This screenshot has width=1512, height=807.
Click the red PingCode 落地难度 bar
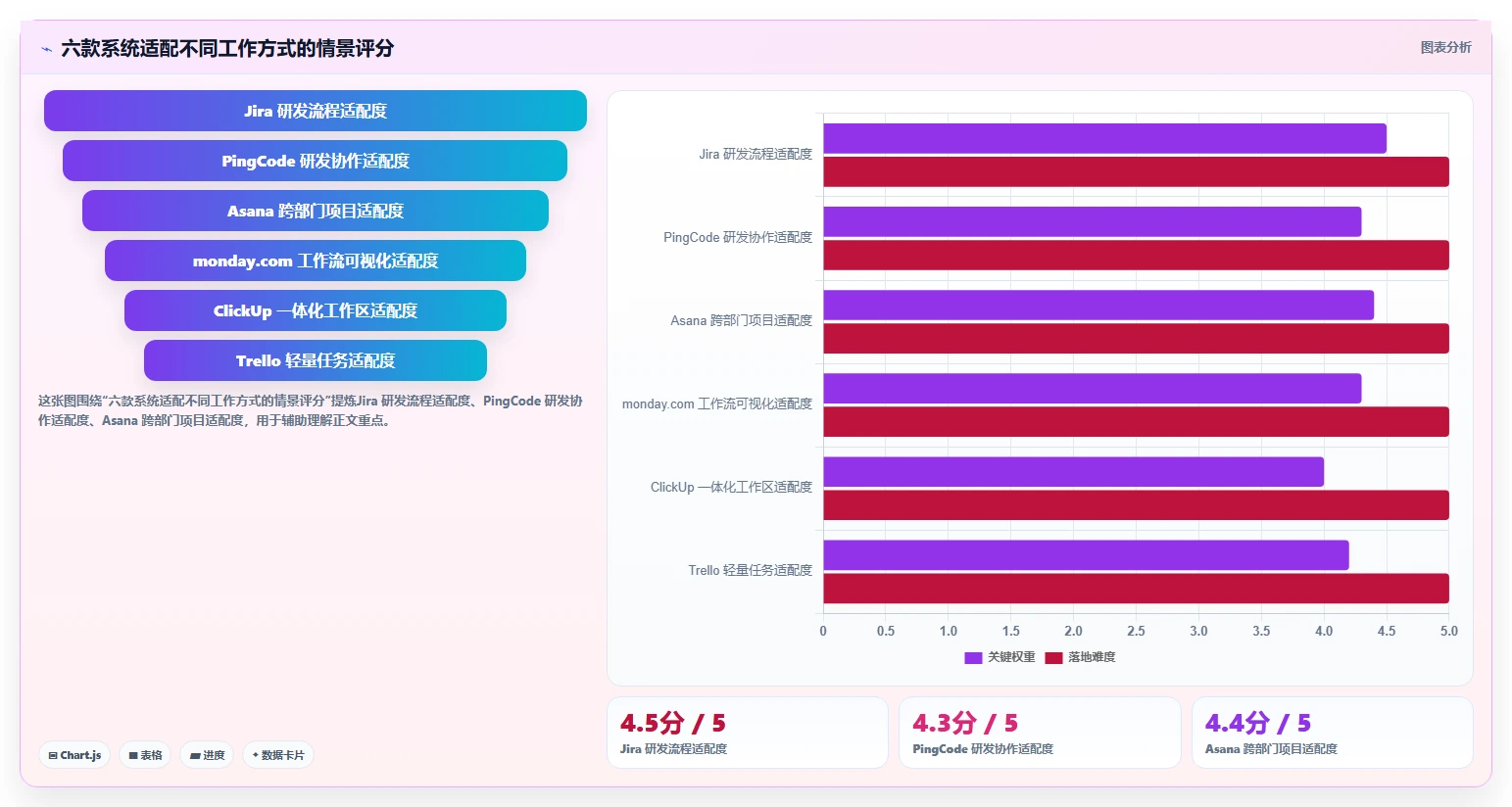point(1136,255)
